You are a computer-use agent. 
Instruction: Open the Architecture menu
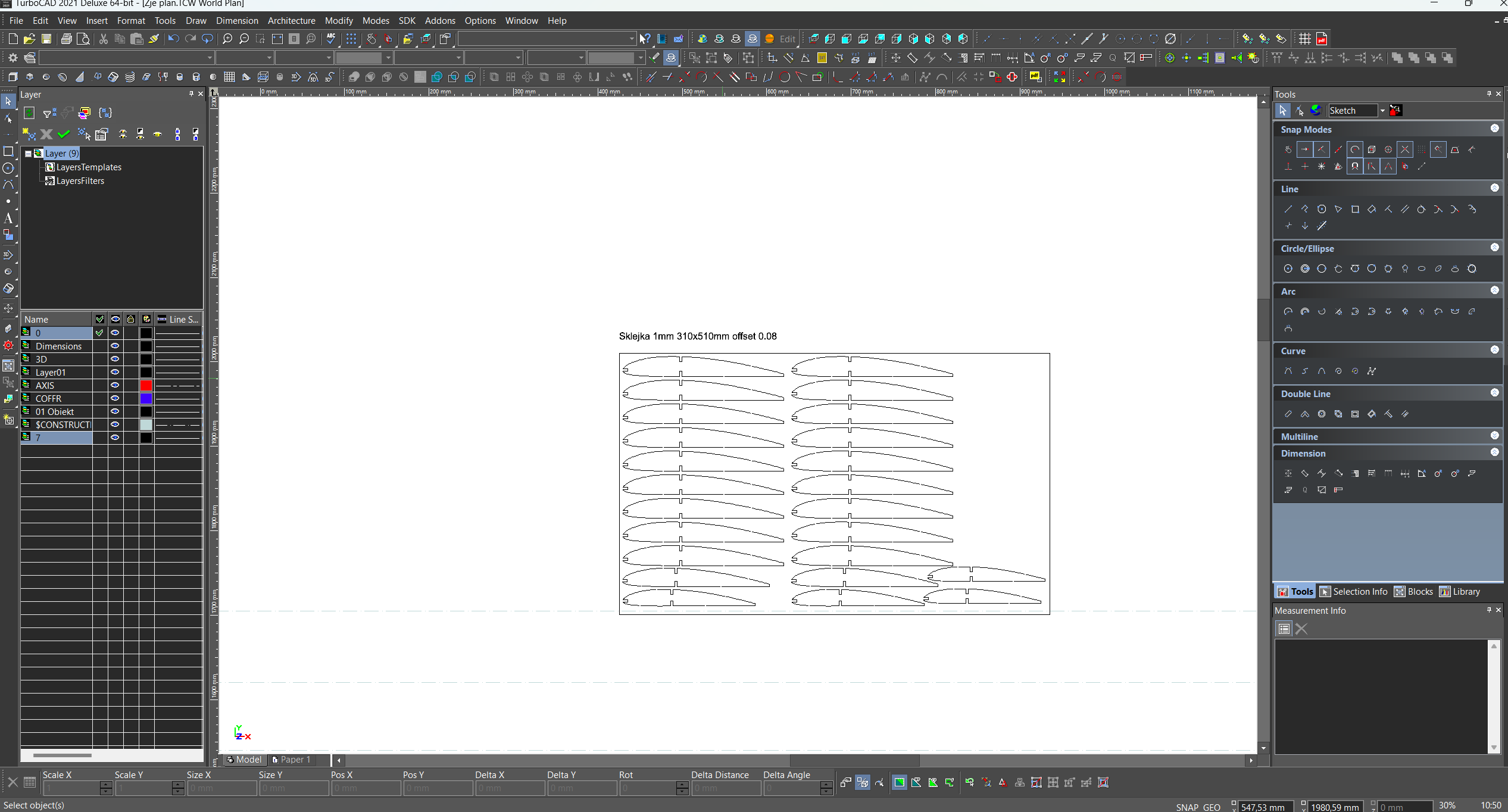[x=291, y=21]
